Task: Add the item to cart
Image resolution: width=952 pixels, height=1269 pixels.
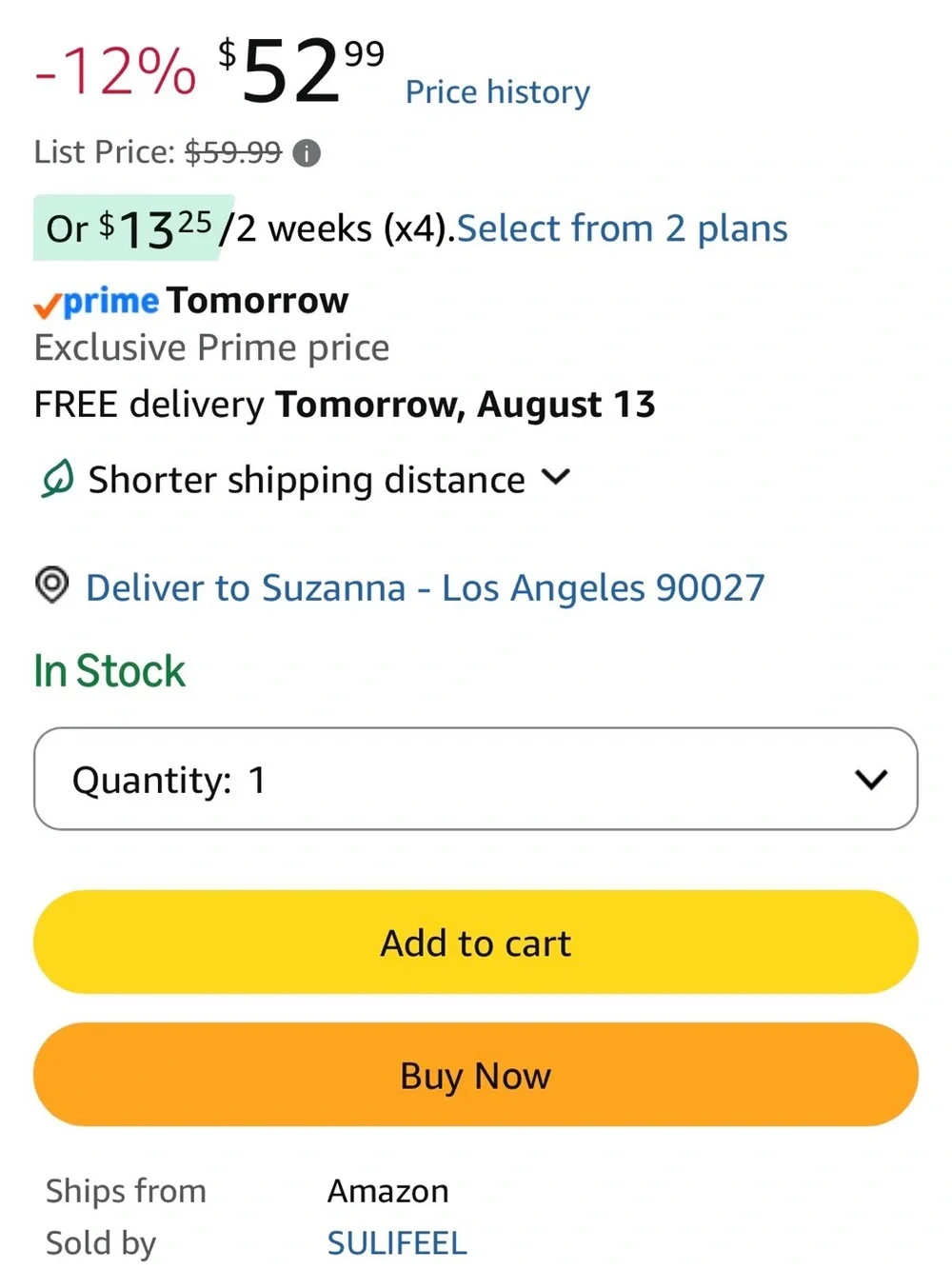Action: (476, 942)
